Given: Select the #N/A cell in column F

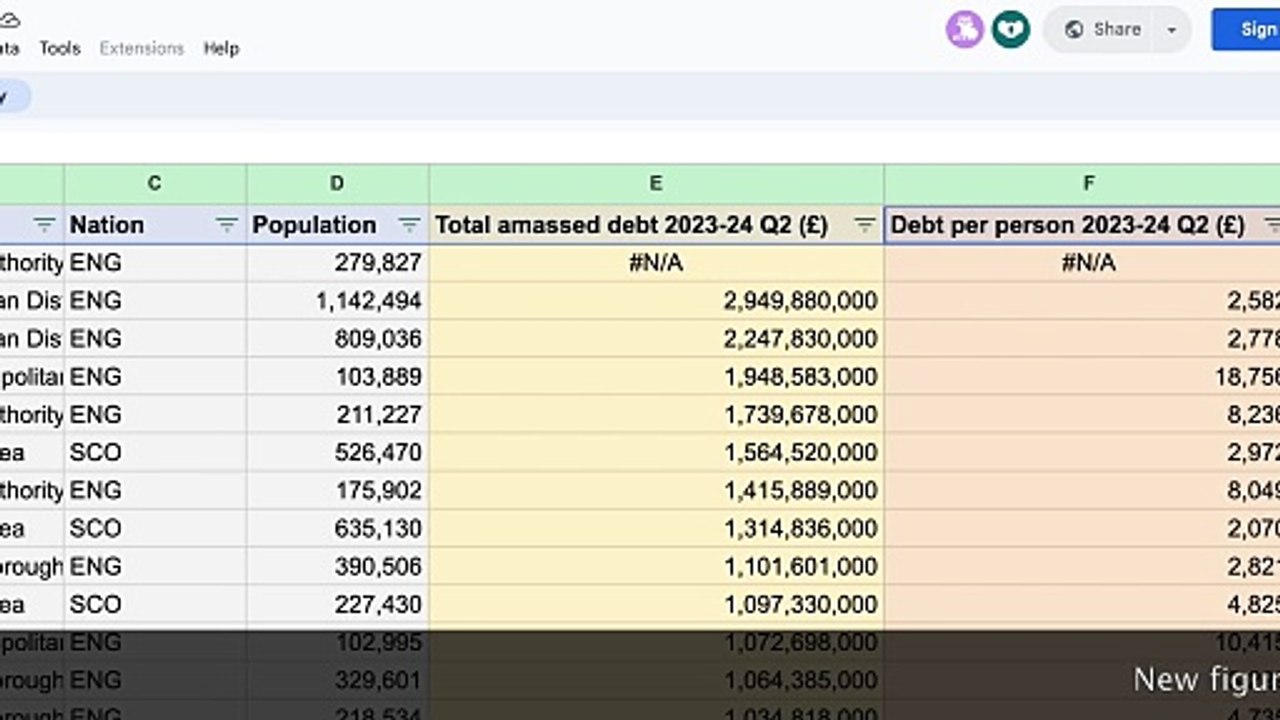Looking at the screenshot, I should point(1082,263).
